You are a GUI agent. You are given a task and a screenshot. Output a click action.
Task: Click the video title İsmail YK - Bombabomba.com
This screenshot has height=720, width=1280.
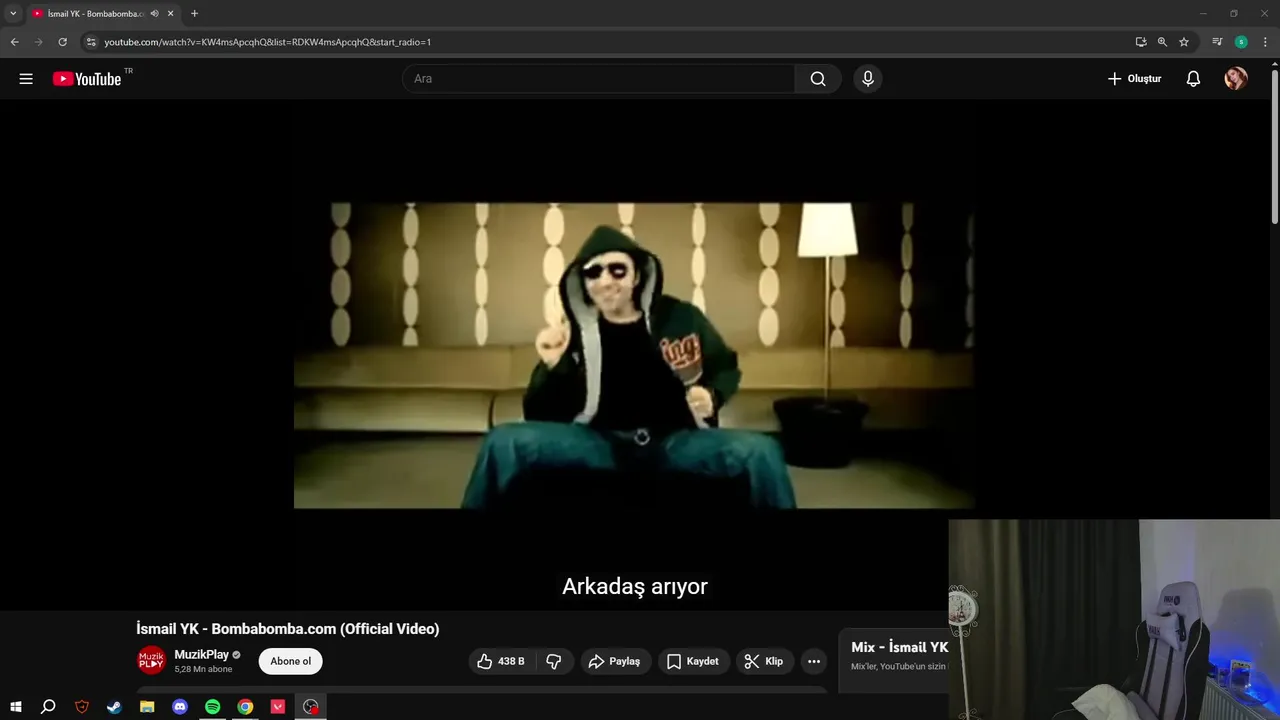click(288, 629)
